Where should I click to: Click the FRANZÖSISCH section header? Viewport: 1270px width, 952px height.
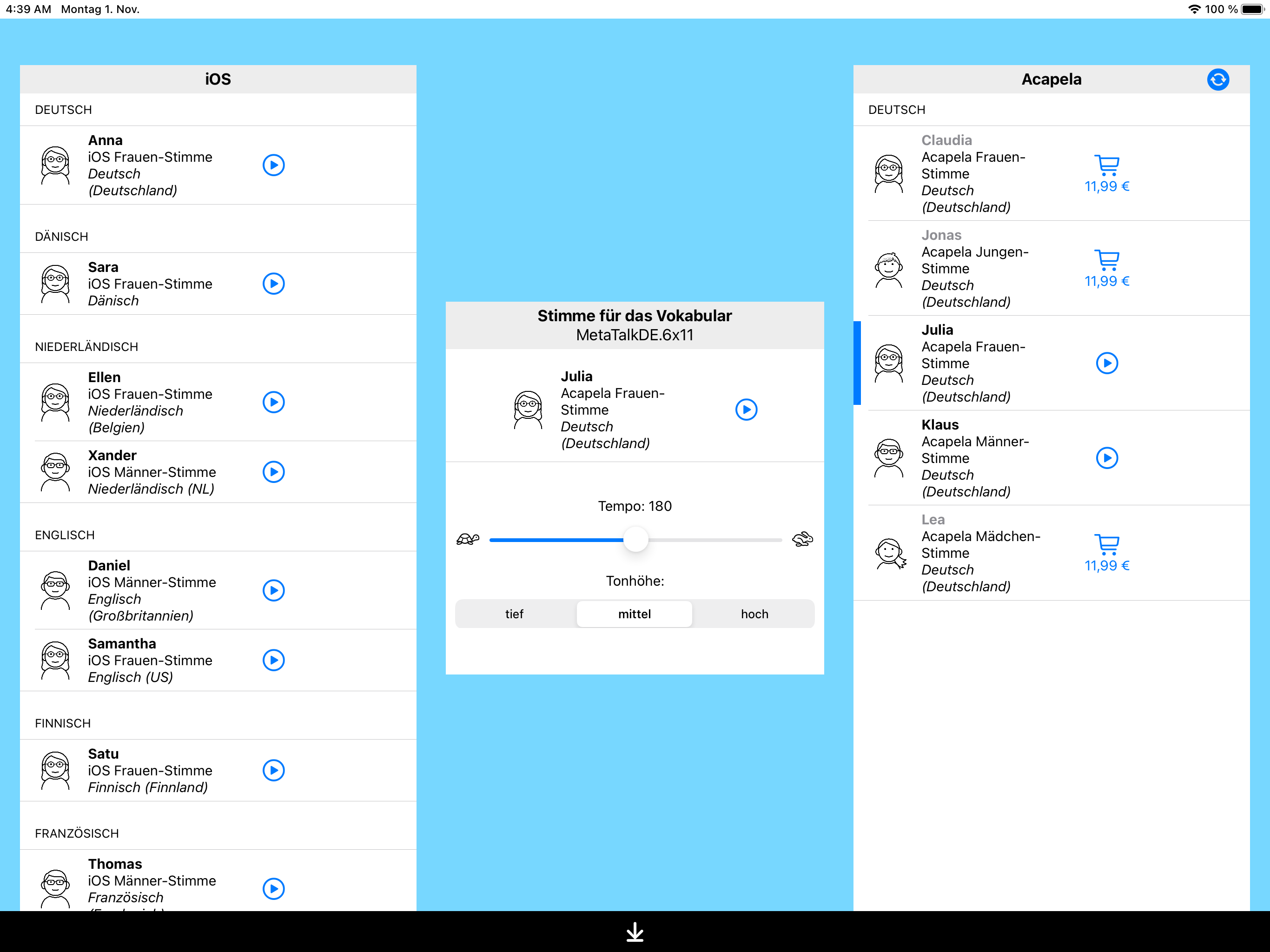point(77,834)
